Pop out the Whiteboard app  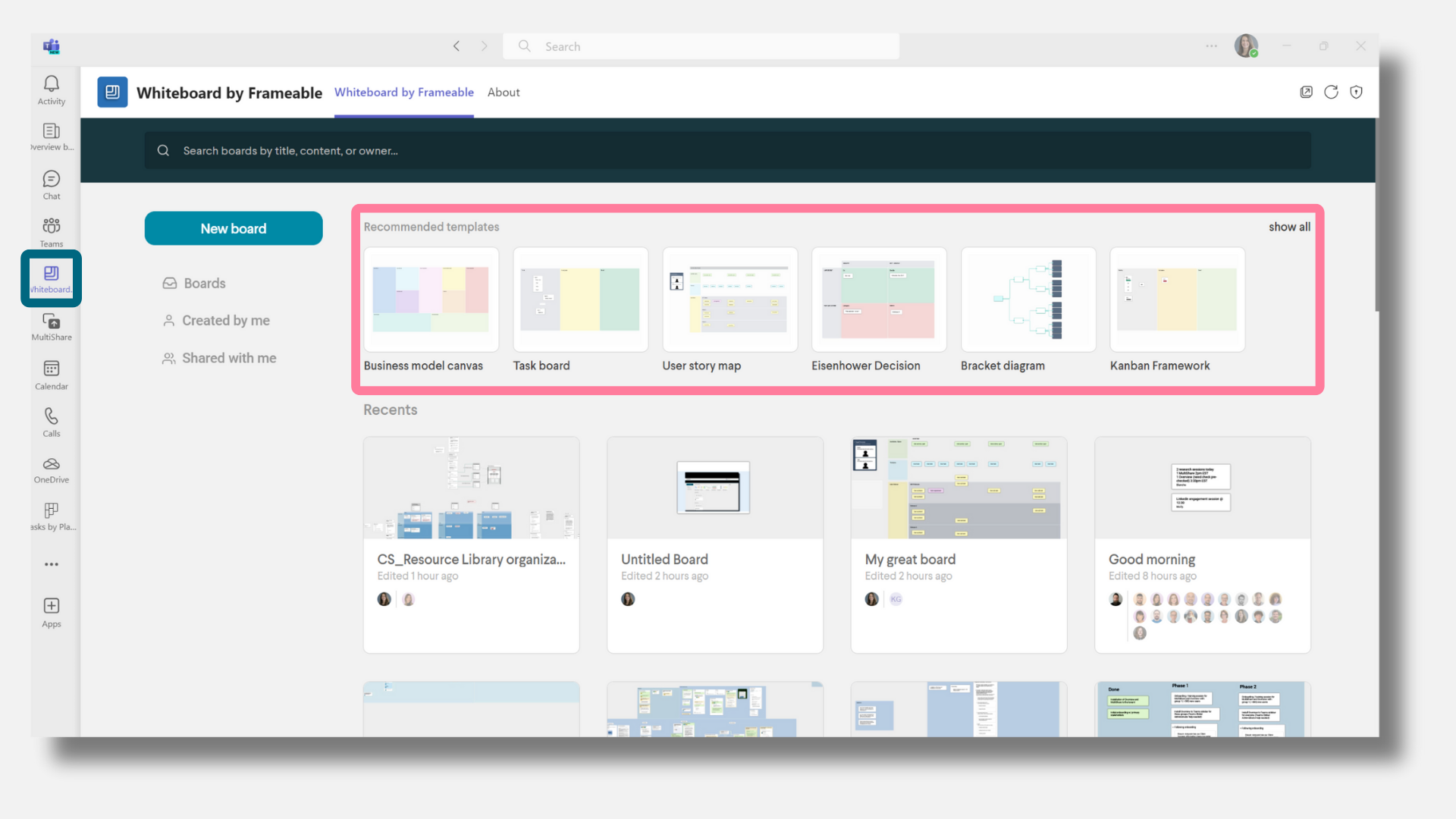tap(1306, 92)
